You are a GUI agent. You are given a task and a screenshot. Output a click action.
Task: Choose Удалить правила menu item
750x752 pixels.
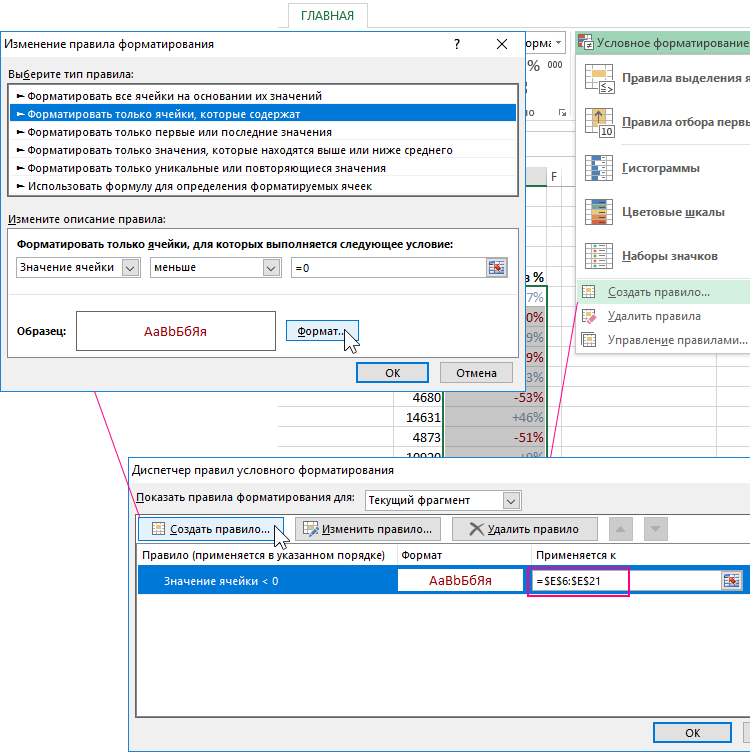tap(654, 316)
